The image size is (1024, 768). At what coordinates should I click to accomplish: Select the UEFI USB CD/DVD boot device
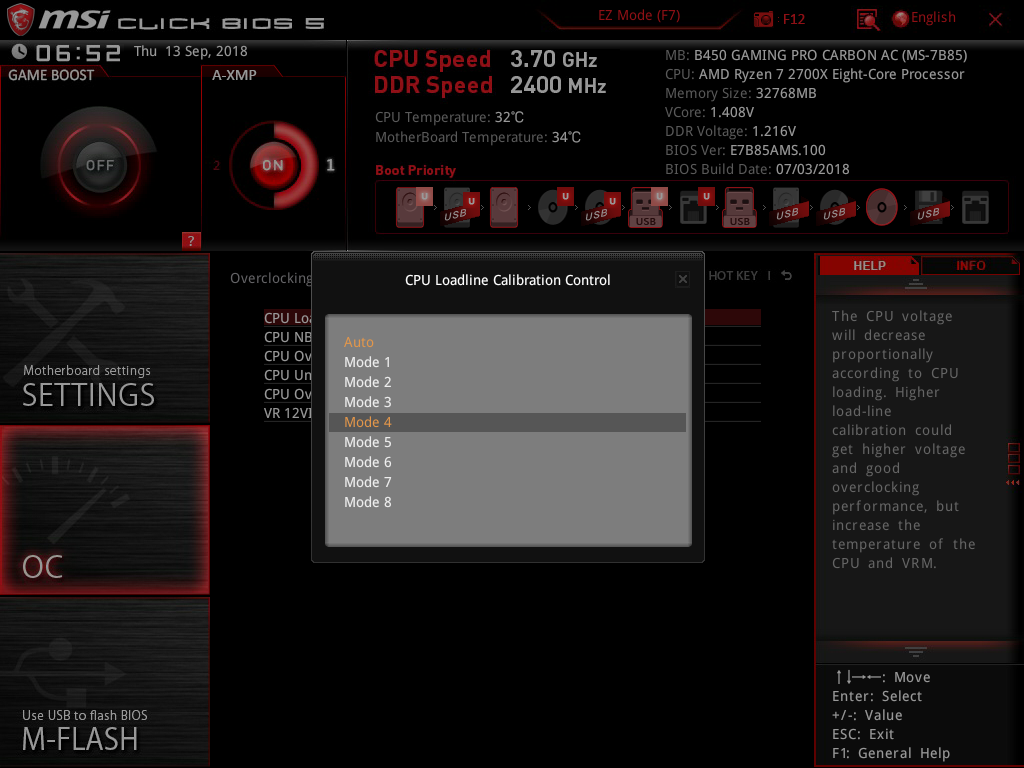coord(601,207)
